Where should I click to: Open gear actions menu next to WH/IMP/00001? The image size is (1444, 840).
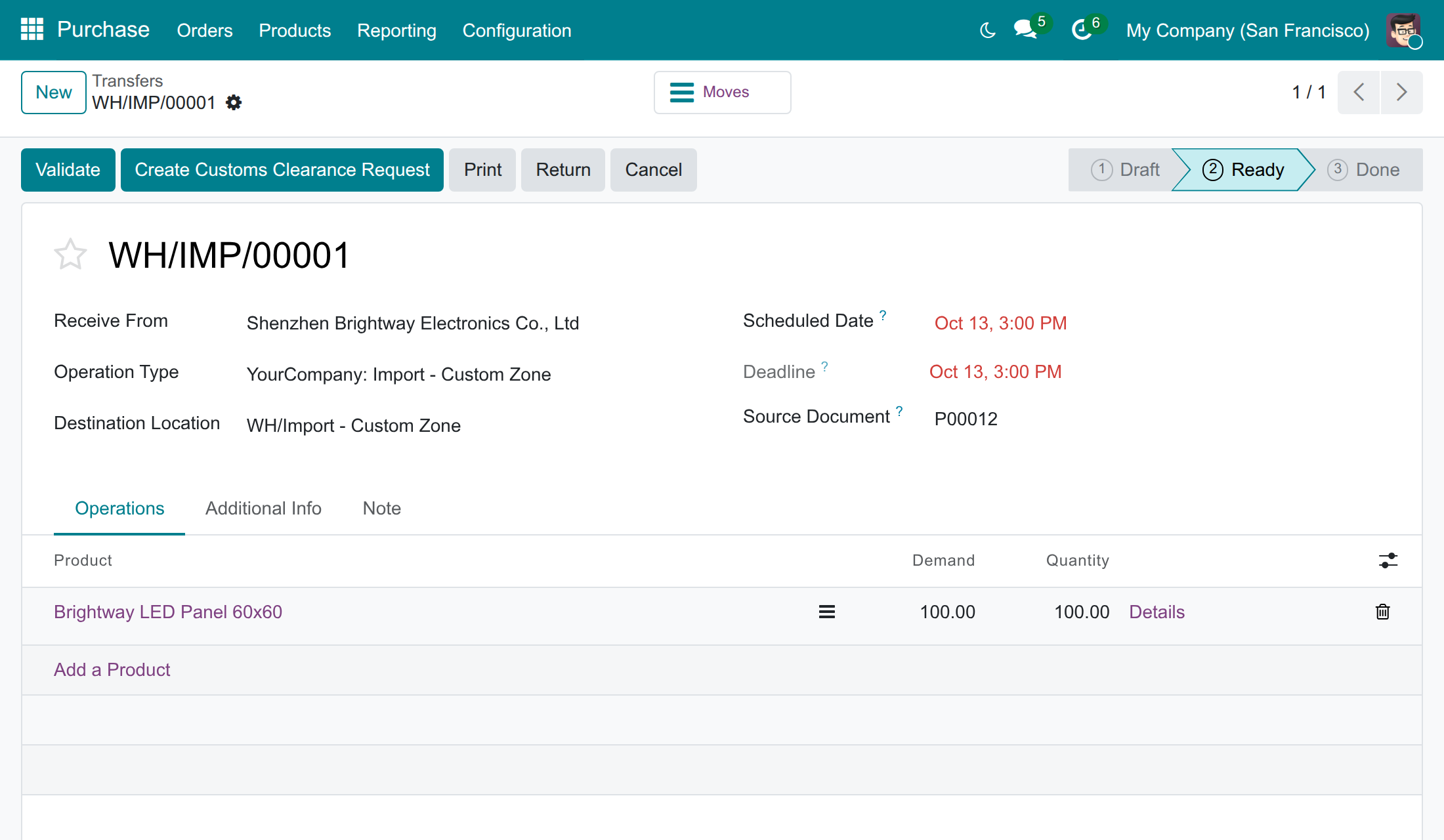click(x=234, y=102)
